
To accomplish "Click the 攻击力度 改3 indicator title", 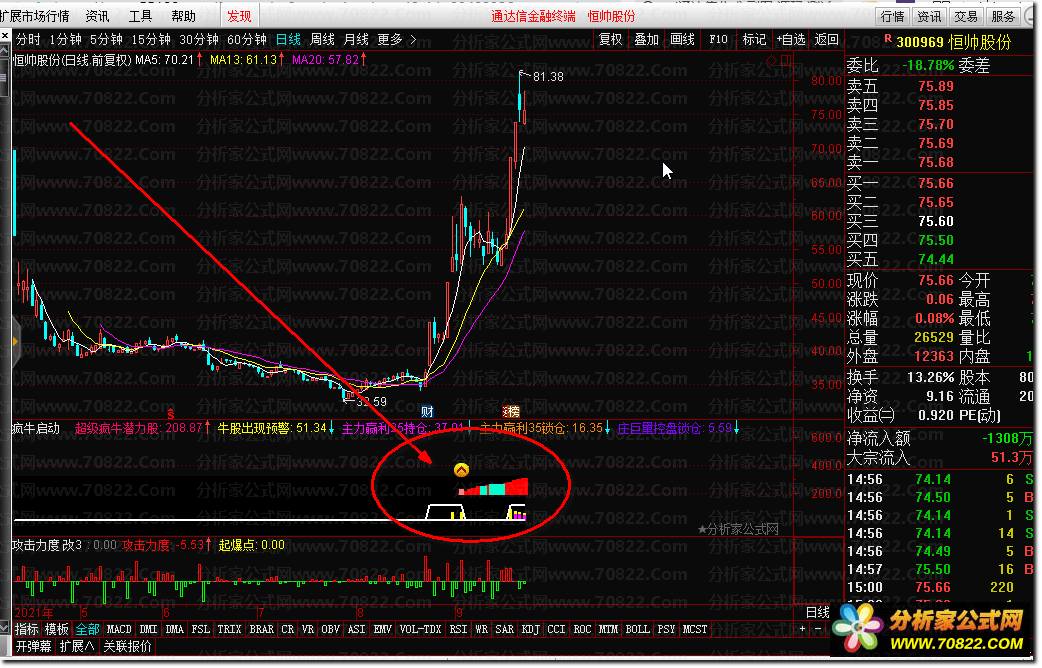I will (47, 545).
